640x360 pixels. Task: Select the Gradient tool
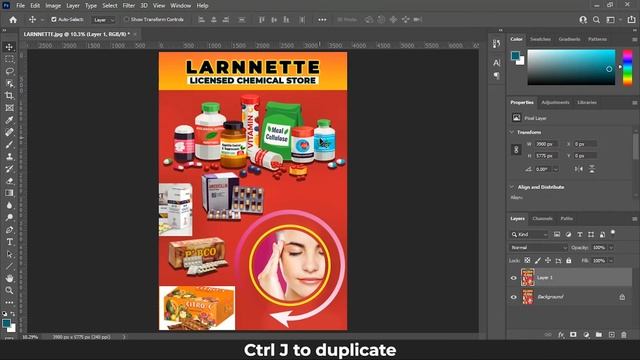click(9, 193)
